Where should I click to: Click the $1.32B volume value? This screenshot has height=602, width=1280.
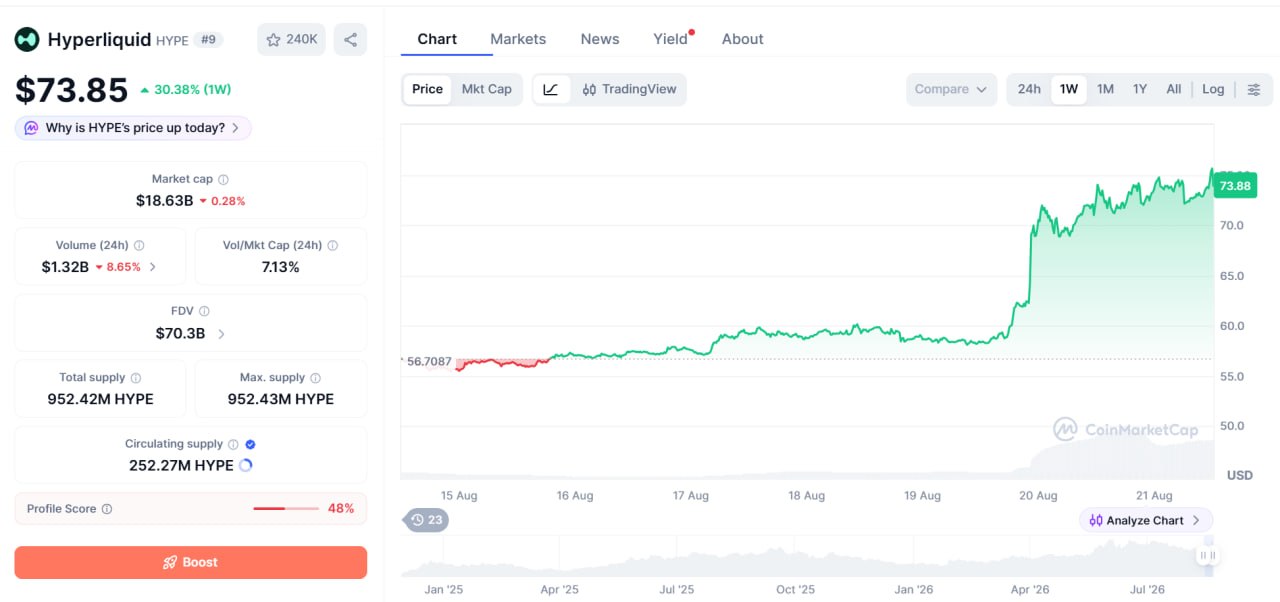coord(65,267)
